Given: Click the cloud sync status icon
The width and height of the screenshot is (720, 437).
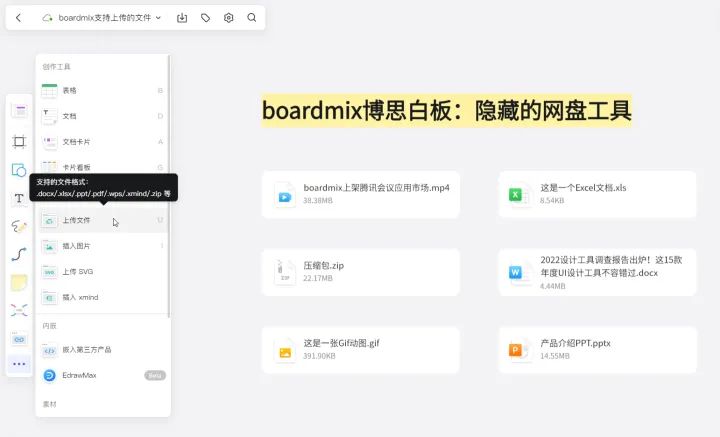Looking at the screenshot, I should 47,18.
